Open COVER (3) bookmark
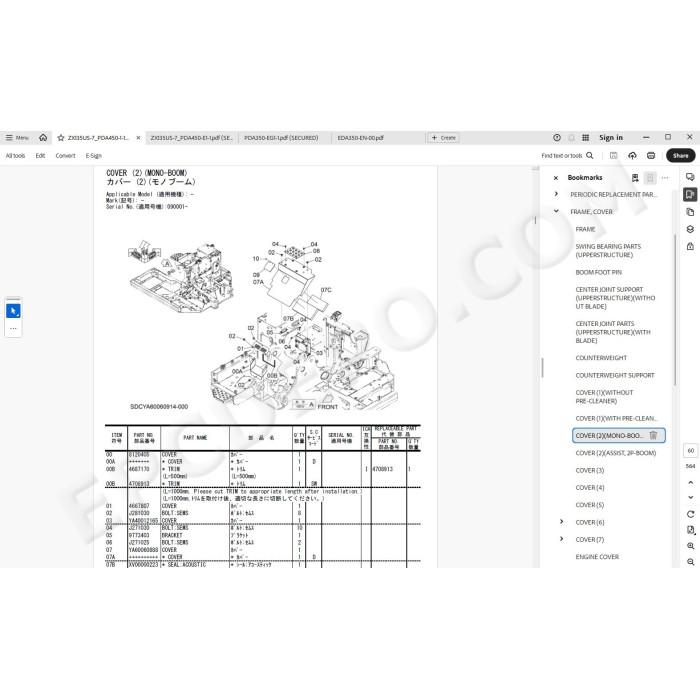The height and width of the screenshot is (700, 700). coord(589,471)
